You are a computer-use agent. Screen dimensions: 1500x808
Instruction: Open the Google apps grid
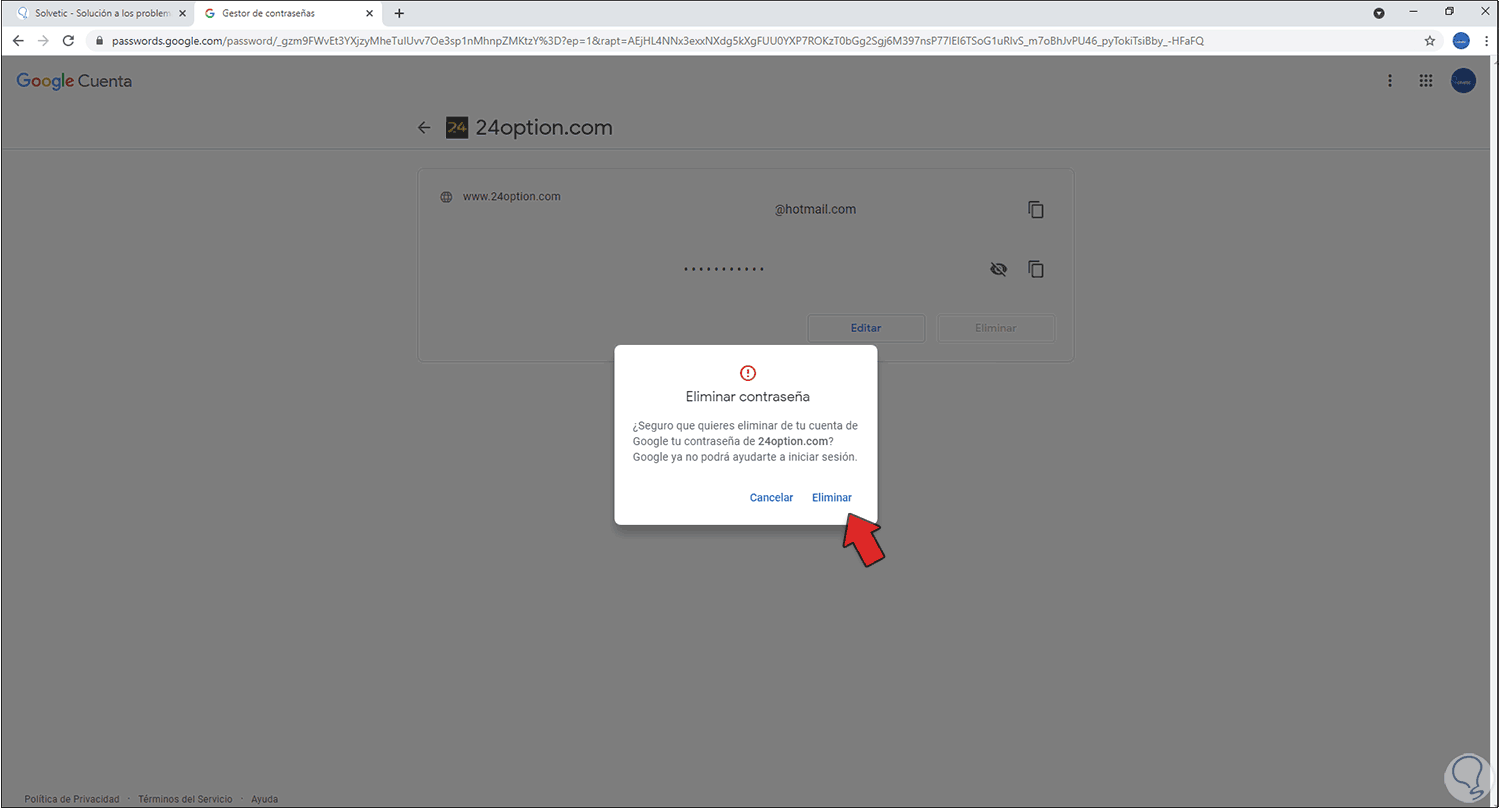[x=1426, y=81]
